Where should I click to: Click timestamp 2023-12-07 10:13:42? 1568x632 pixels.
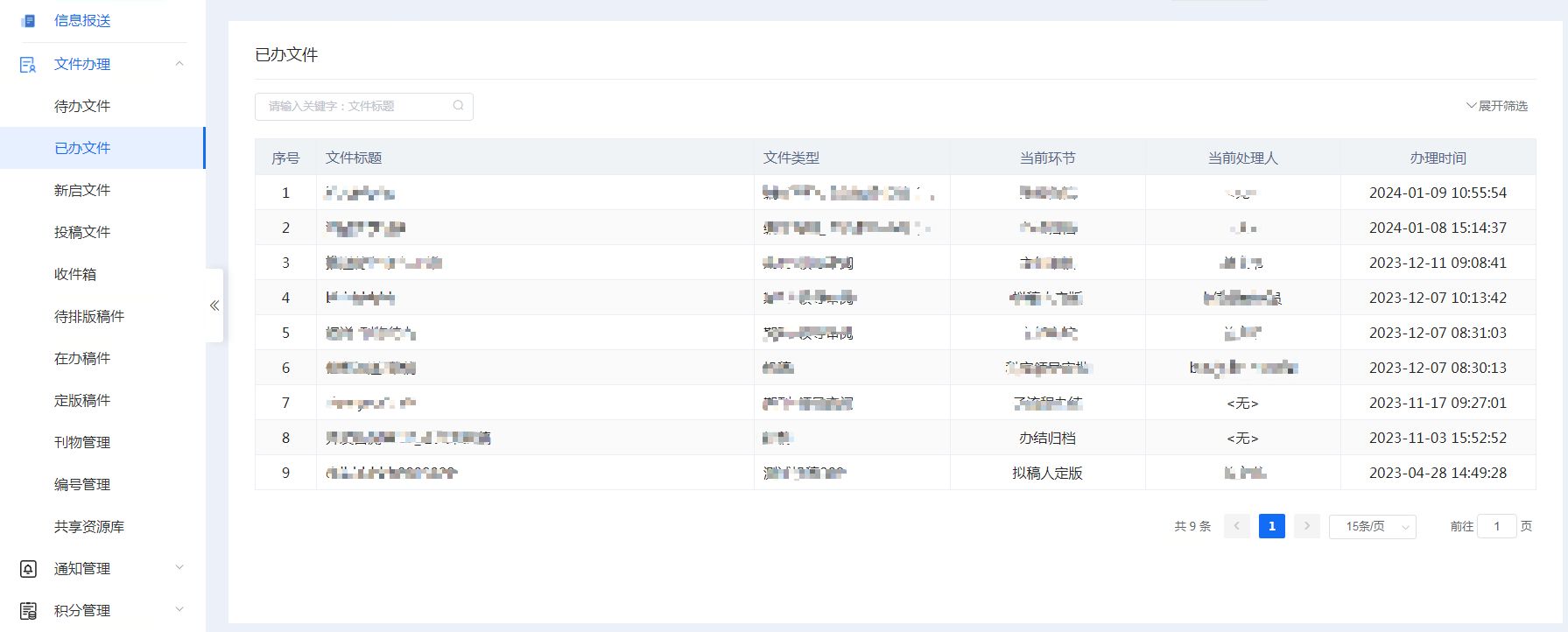[1438, 298]
